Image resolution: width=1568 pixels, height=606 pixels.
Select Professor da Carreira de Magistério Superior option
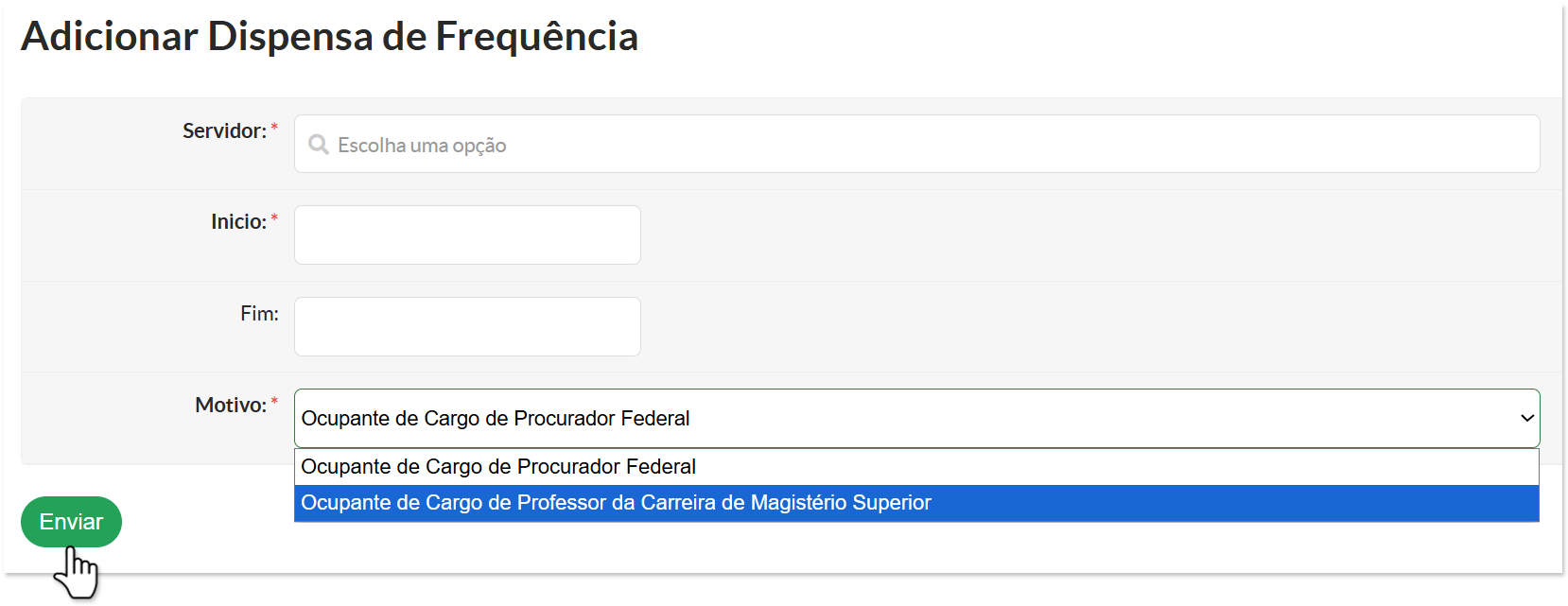616,503
